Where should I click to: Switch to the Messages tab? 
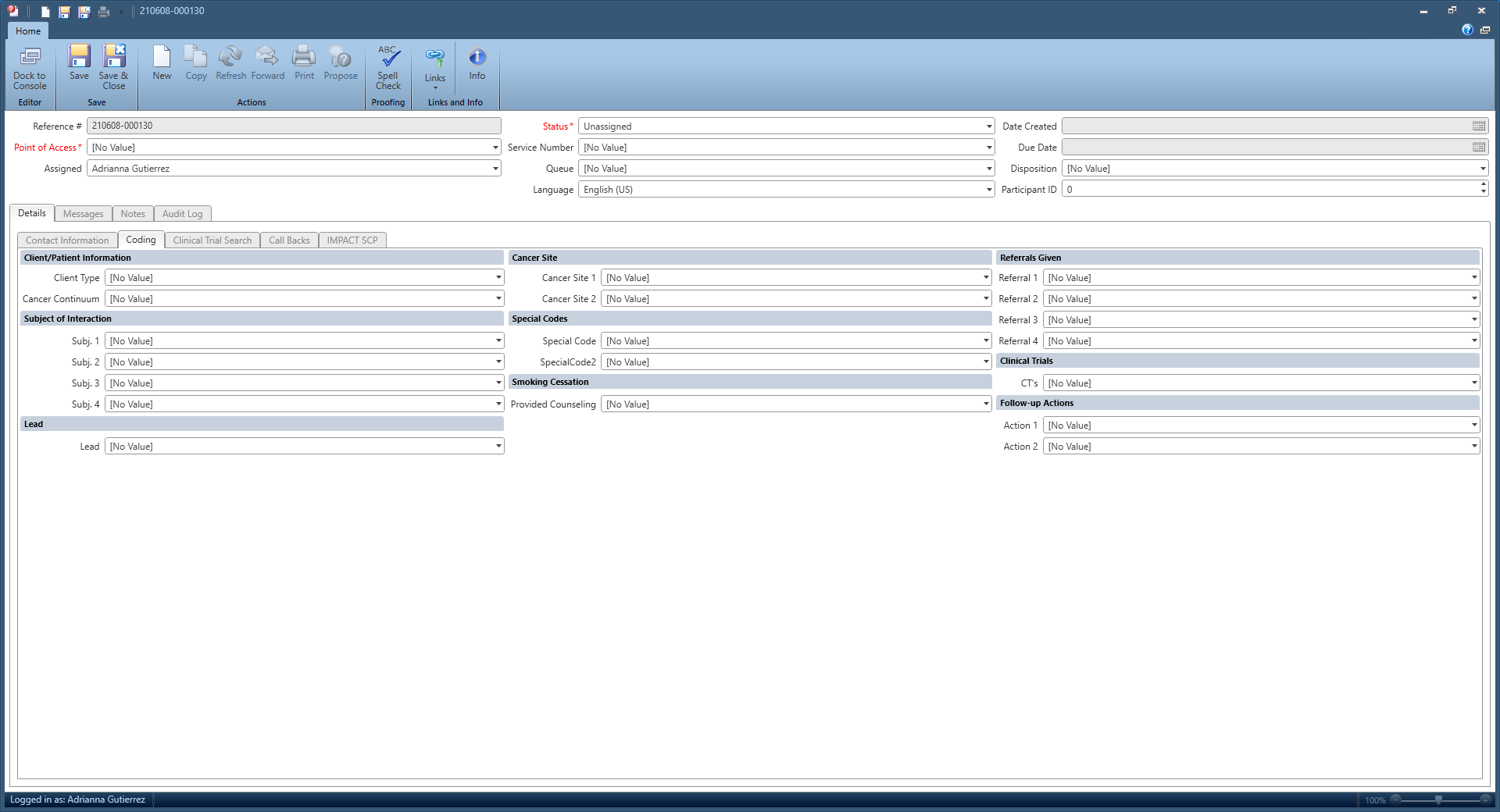[x=83, y=214]
